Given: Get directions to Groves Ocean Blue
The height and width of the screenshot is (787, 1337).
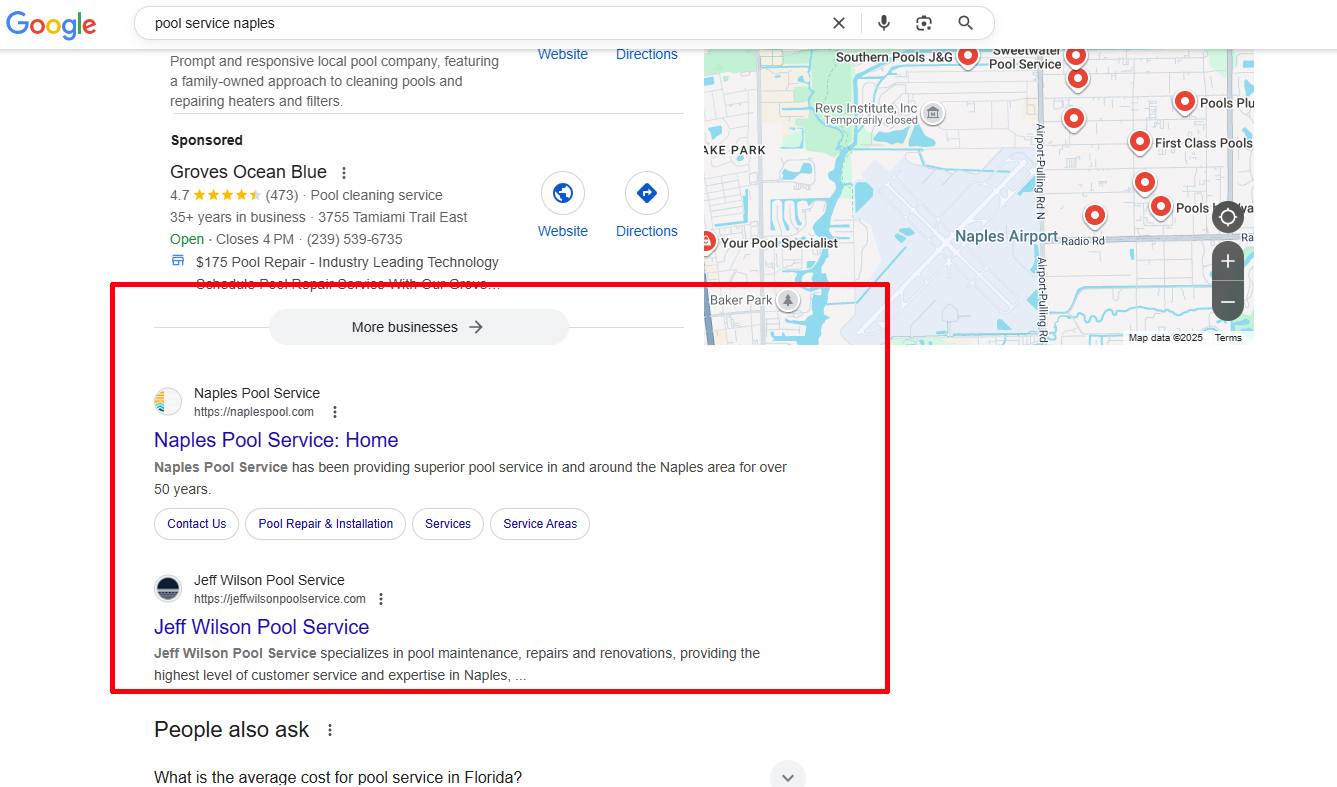Looking at the screenshot, I should (646, 193).
